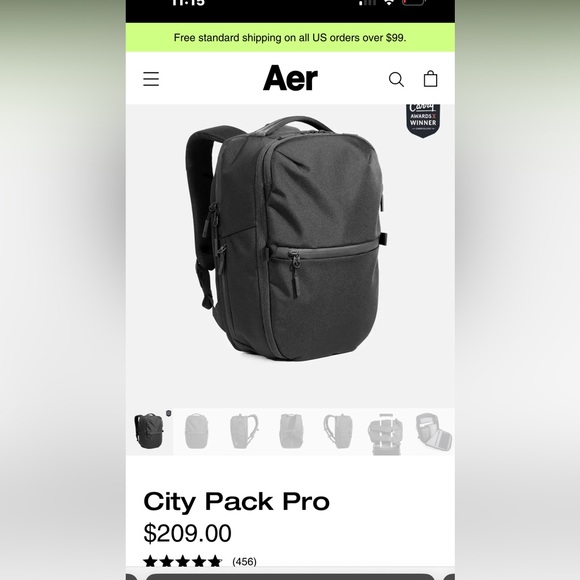Screen dimensions: 580x580
Task: Click the City Pack Pro title
Action: 236,502
